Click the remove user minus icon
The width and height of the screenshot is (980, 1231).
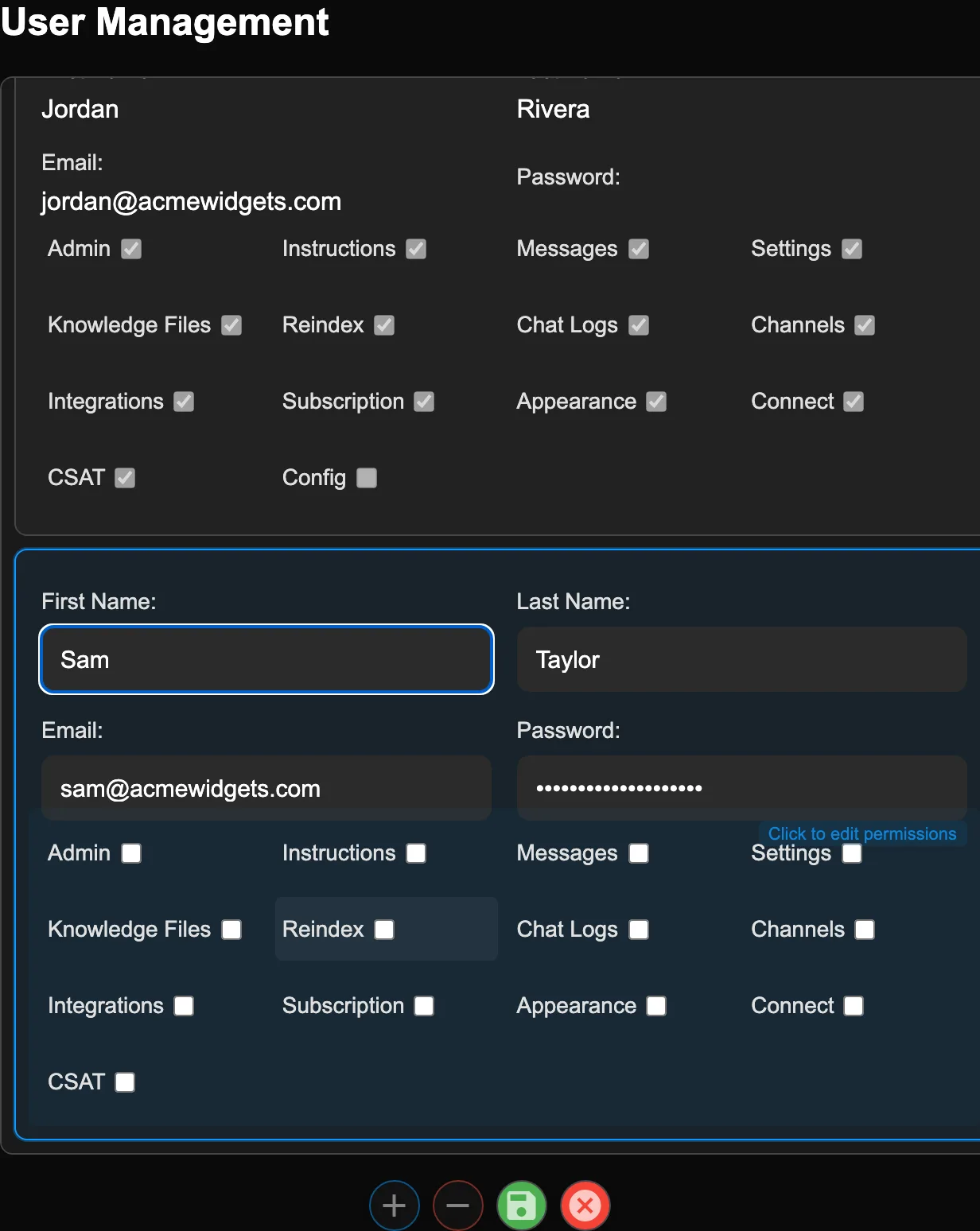[x=457, y=1206]
